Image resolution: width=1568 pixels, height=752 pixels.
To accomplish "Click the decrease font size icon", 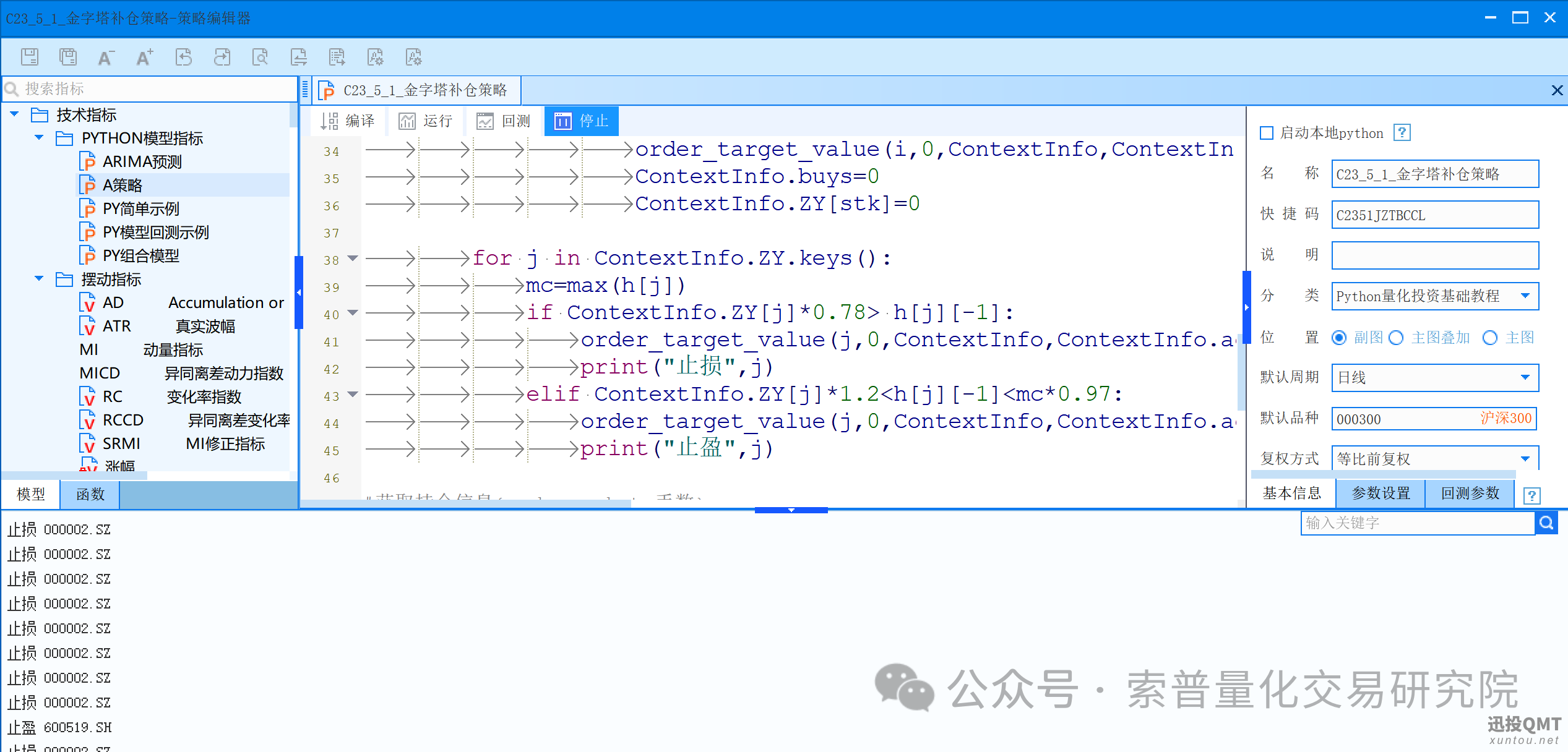I will [x=106, y=58].
